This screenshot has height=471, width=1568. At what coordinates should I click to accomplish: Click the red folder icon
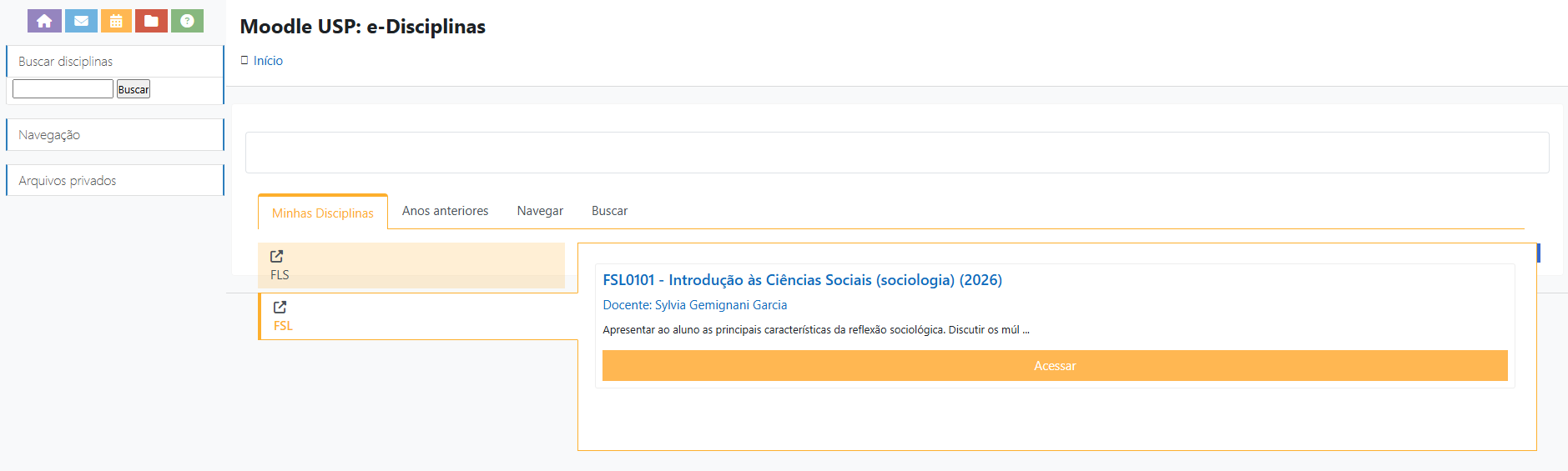[x=151, y=21]
